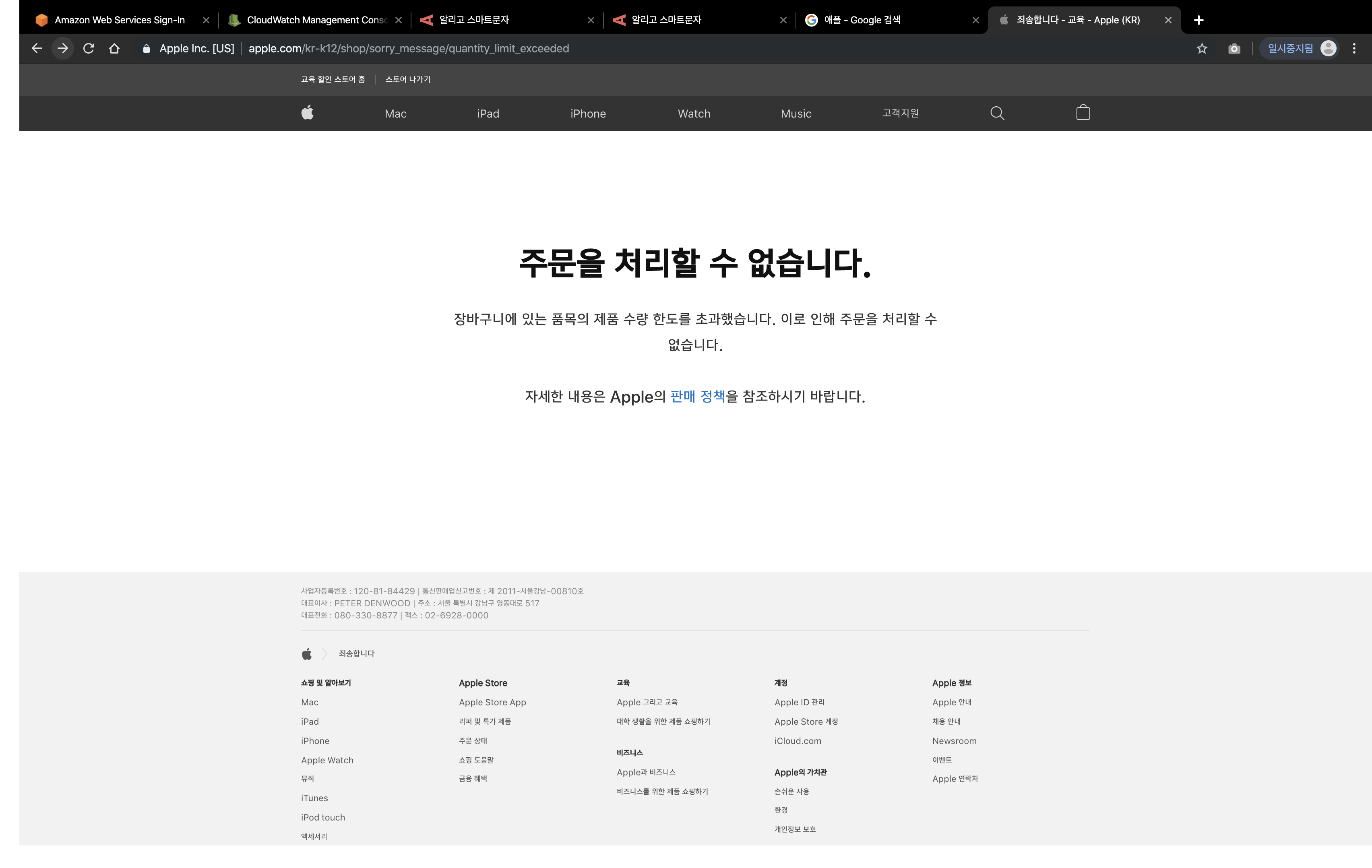Image resolution: width=1372 pixels, height=868 pixels.
Task: Switch to Amazon Web Services Sign-In tab
Action: pos(120,20)
